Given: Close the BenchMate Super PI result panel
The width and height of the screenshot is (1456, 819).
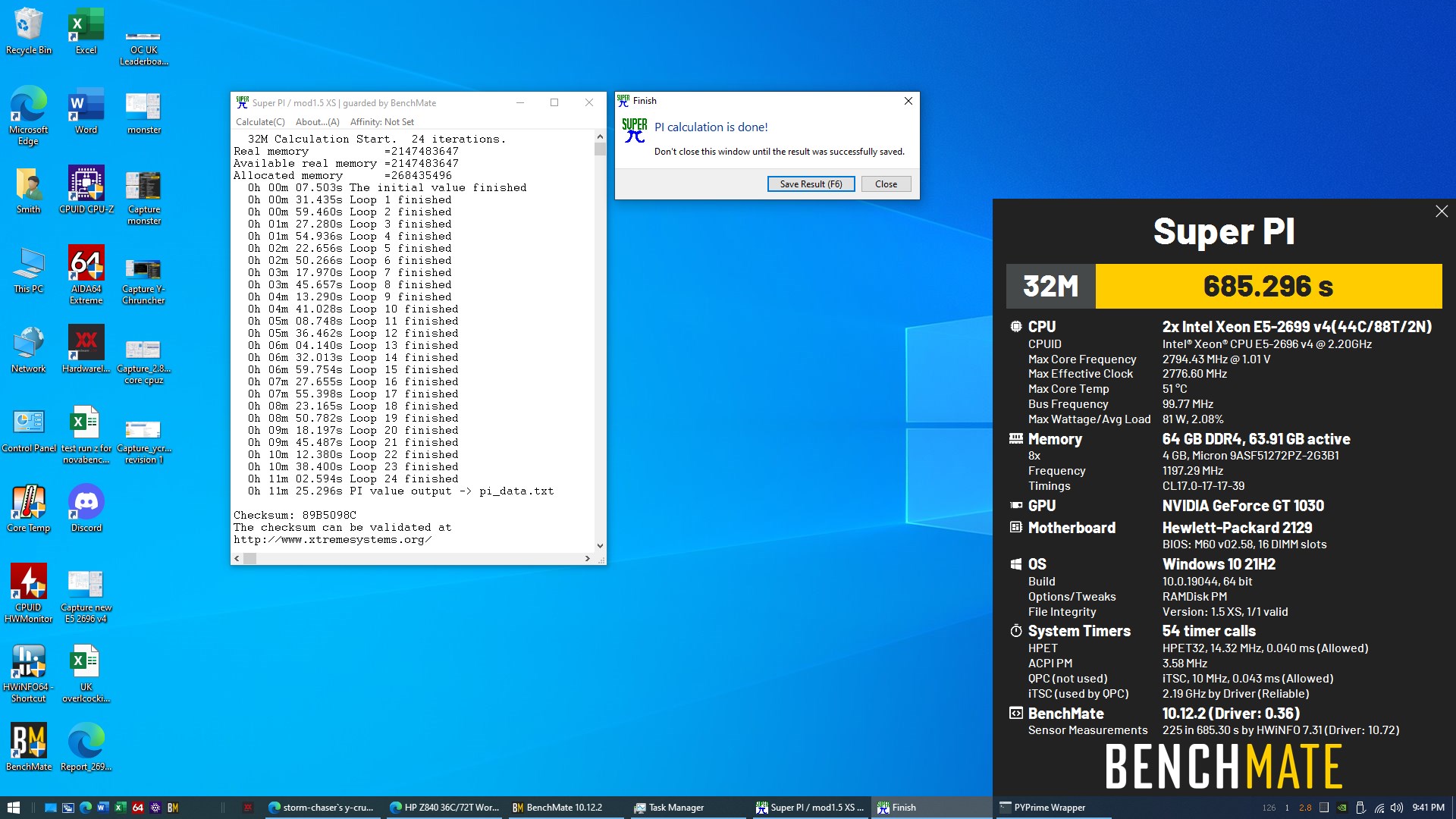Looking at the screenshot, I should 1442,212.
